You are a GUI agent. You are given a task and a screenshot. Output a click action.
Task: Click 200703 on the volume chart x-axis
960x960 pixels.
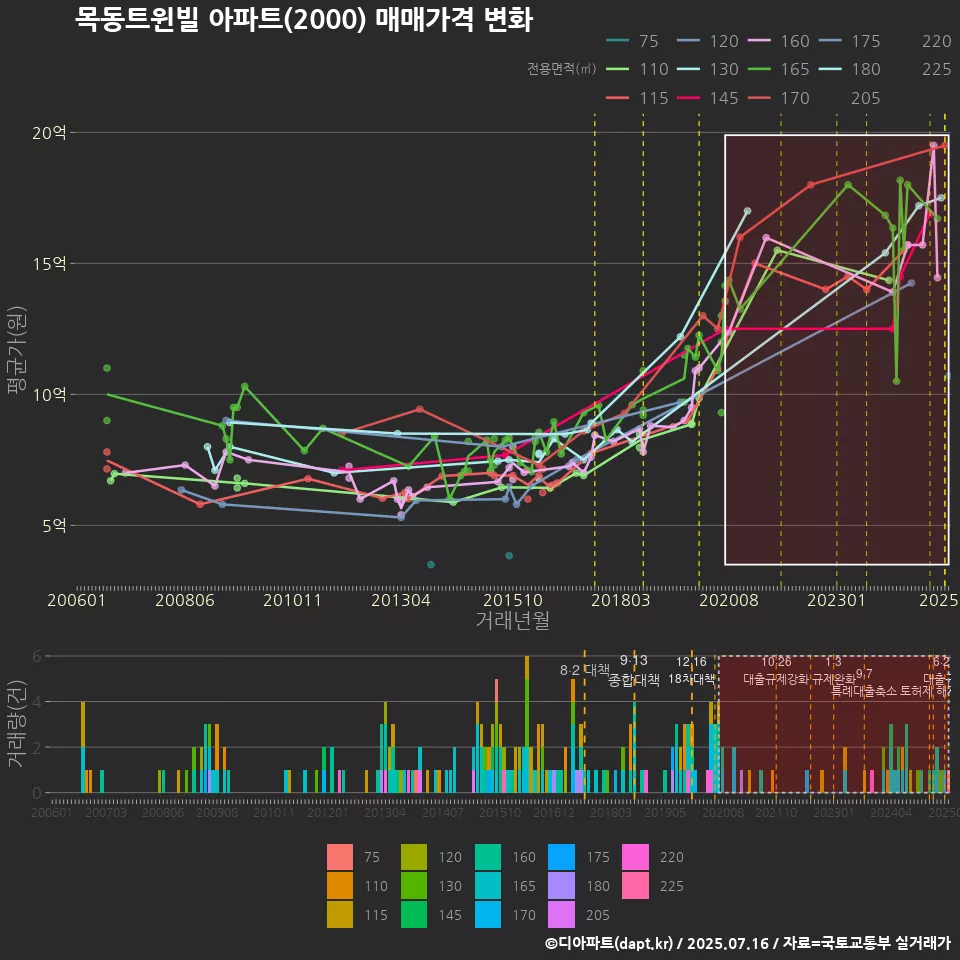pyautogui.click(x=105, y=812)
